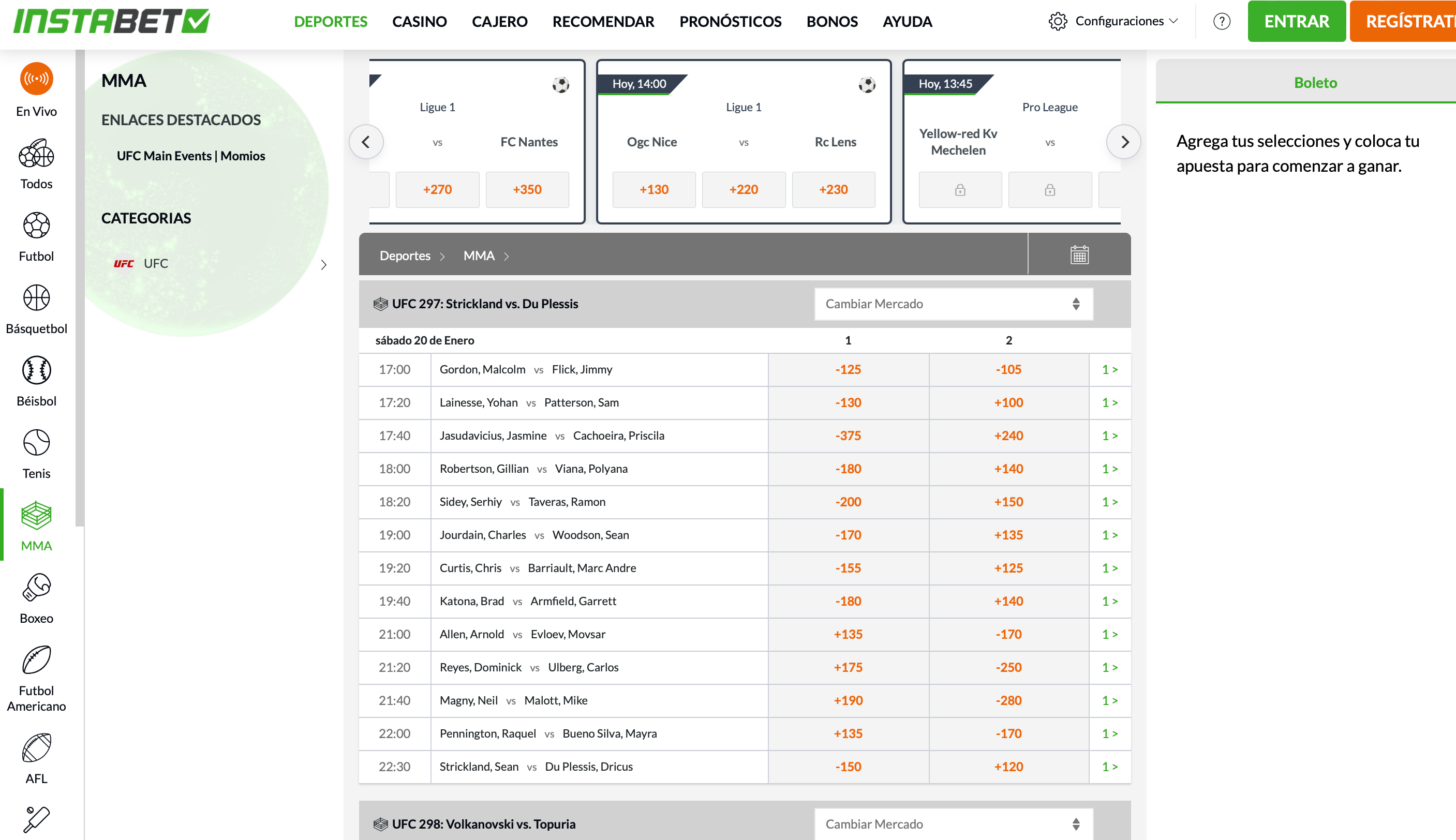Pick Ulberg, Carlos at -250
Image resolution: width=1456 pixels, height=840 pixels.
click(1009, 667)
